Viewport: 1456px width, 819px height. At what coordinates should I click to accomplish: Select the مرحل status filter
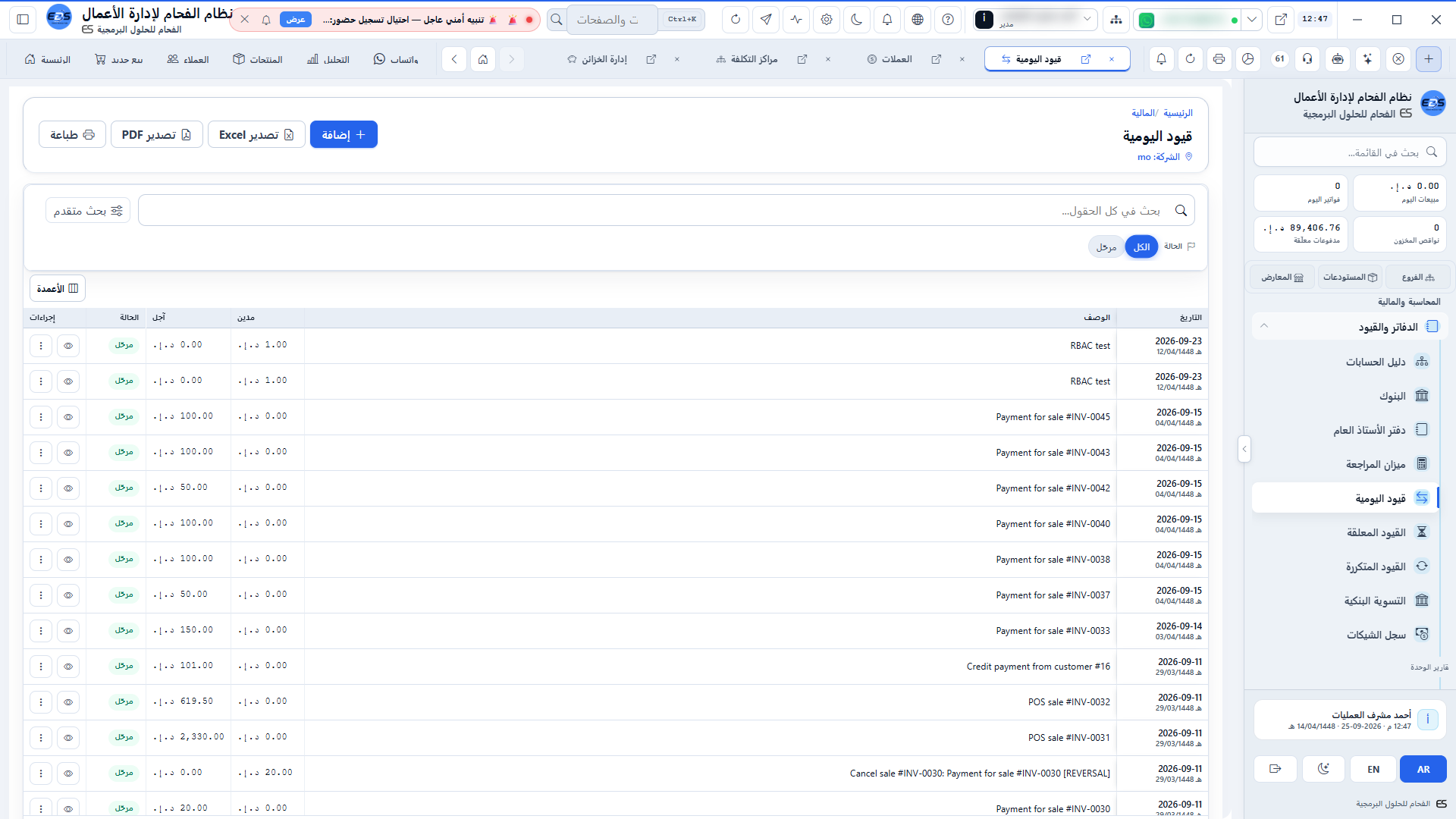(1106, 247)
